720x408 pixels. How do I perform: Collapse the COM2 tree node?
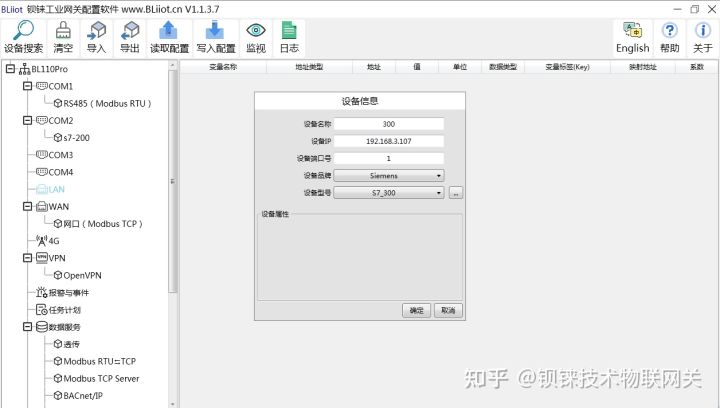click(x=28, y=120)
